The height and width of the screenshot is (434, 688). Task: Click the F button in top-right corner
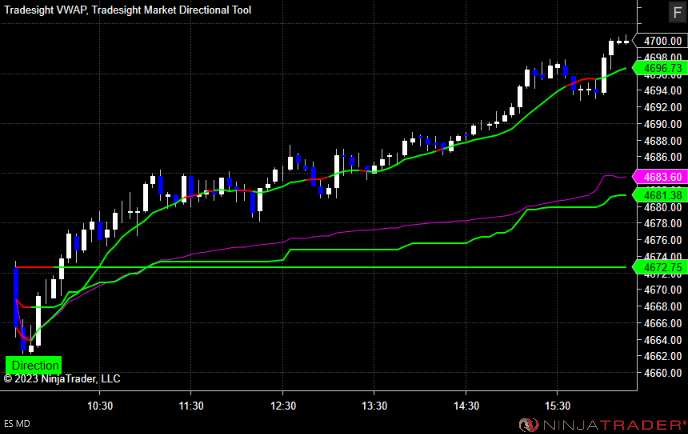677,11
